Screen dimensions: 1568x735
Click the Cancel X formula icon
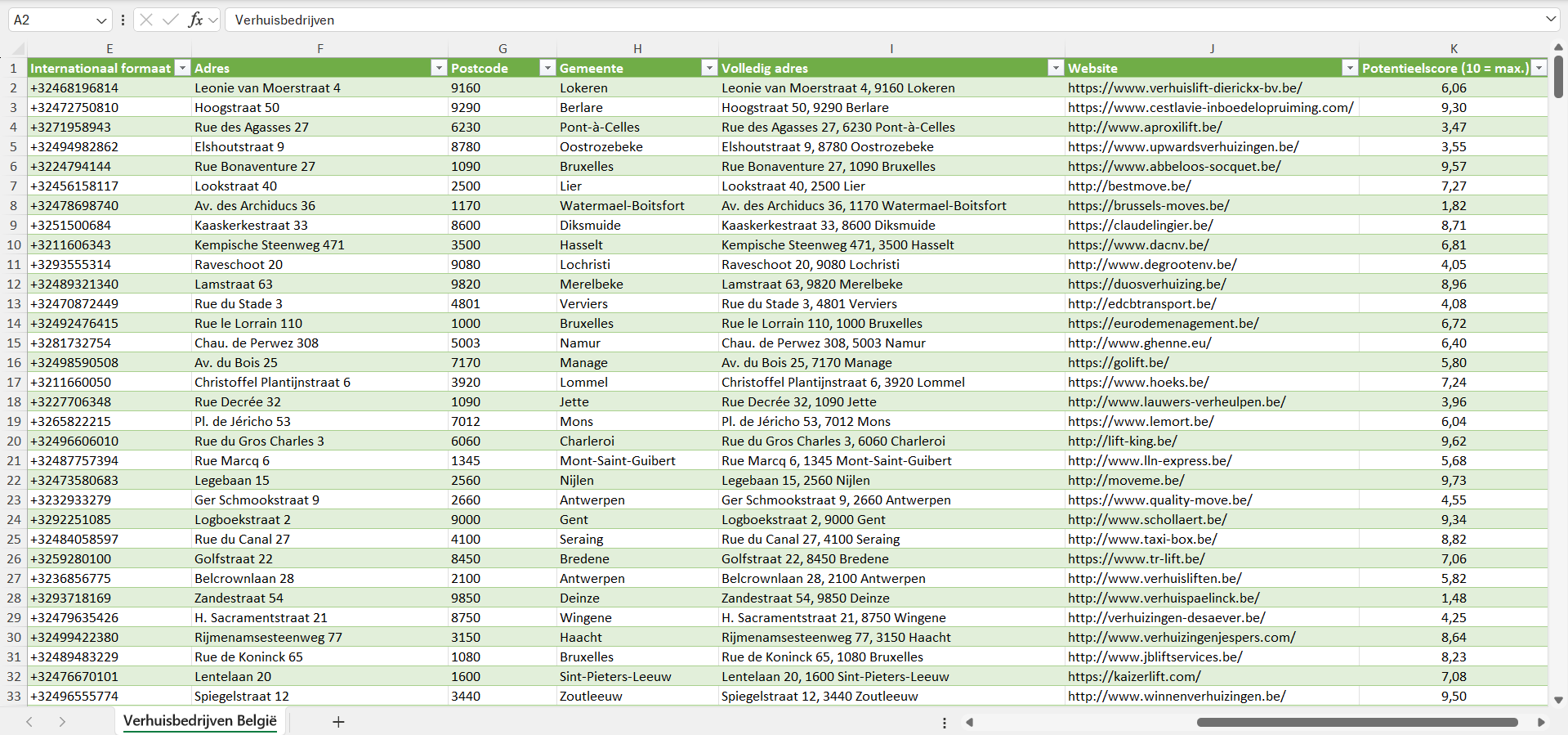(146, 20)
